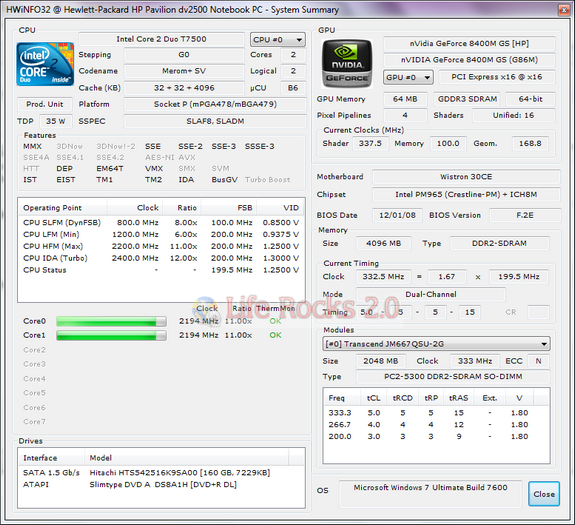Select the Slimtype DVD A DS8A1H drive row
The image size is (575, 525).
161,485
